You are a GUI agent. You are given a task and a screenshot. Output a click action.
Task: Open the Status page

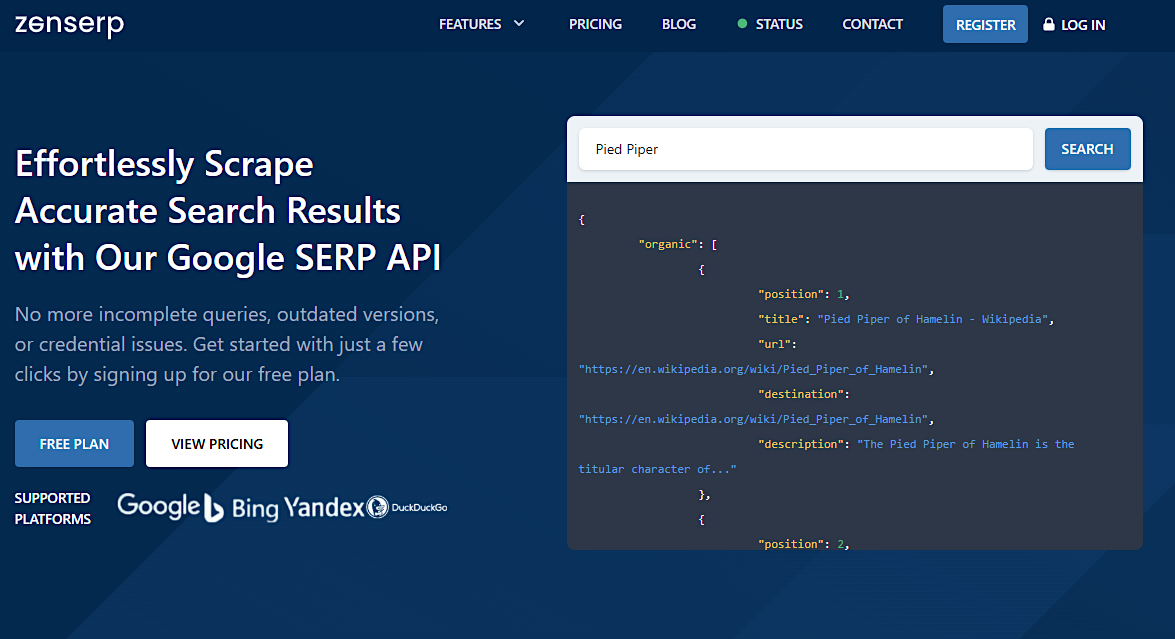779,24
